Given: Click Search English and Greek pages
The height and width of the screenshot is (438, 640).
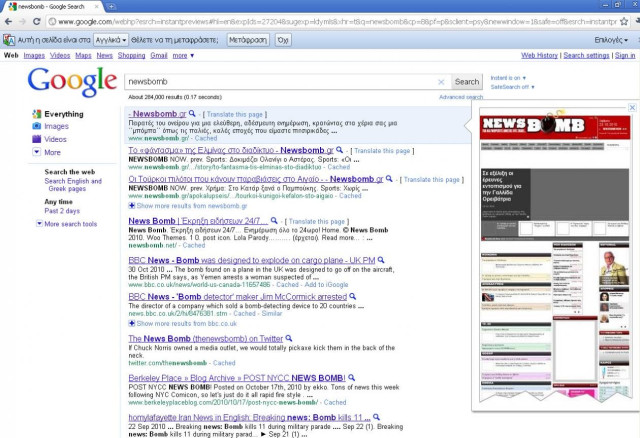Looking at the screenshot, I should click(73, 185).
